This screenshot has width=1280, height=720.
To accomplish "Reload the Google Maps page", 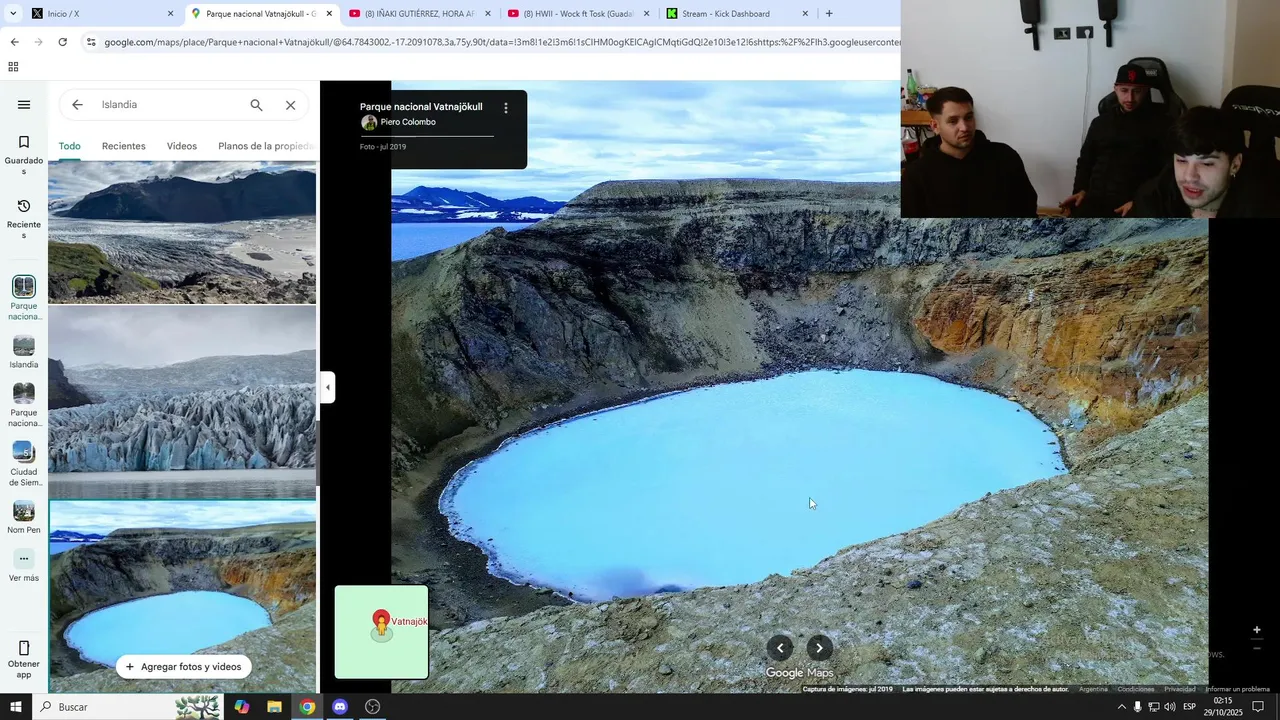I will coord(62,42).
